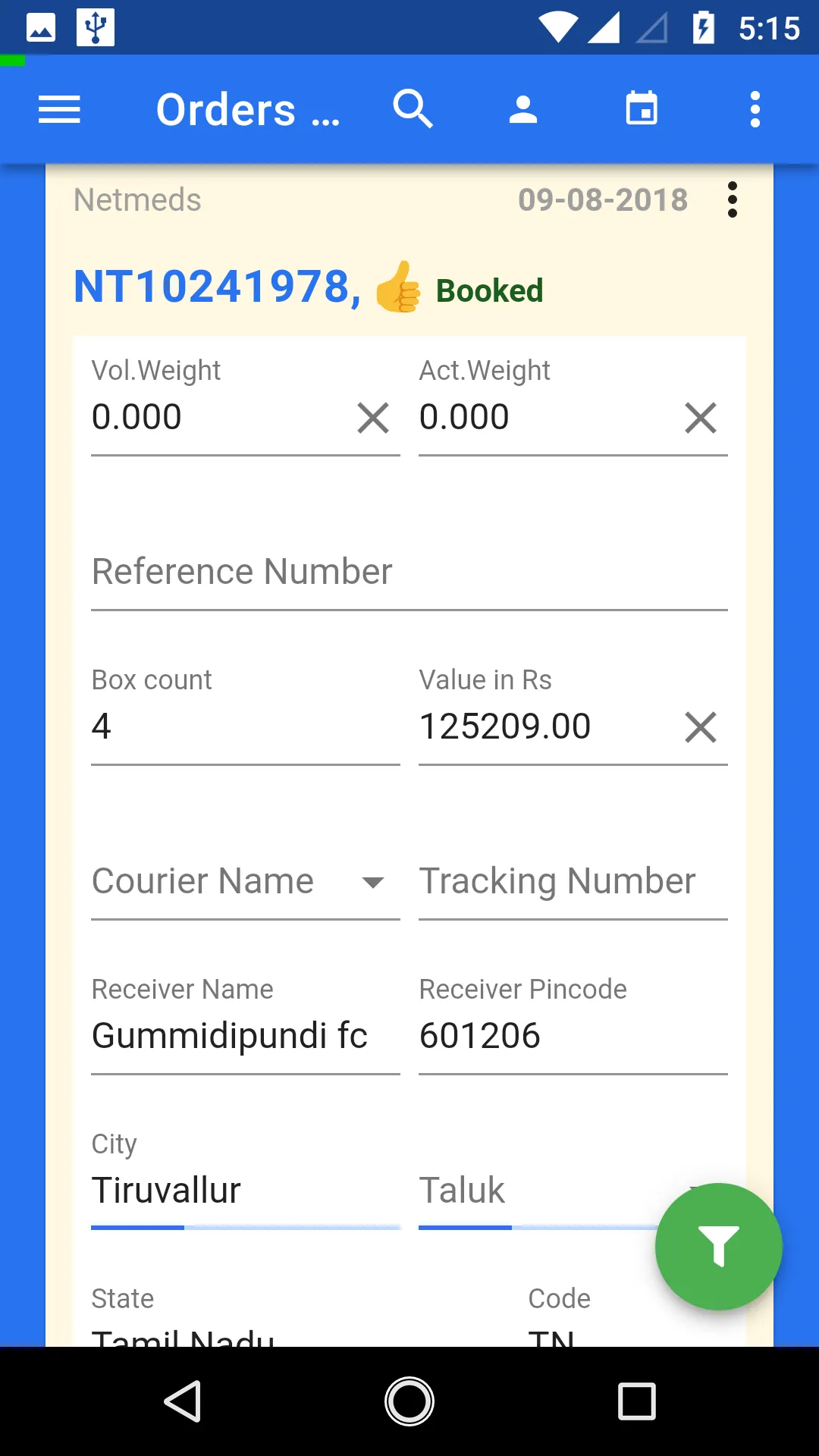The height and width of the screenshot is (1456, 819).
Task: Clear the Value in Rs field
Action: [700, 727]
